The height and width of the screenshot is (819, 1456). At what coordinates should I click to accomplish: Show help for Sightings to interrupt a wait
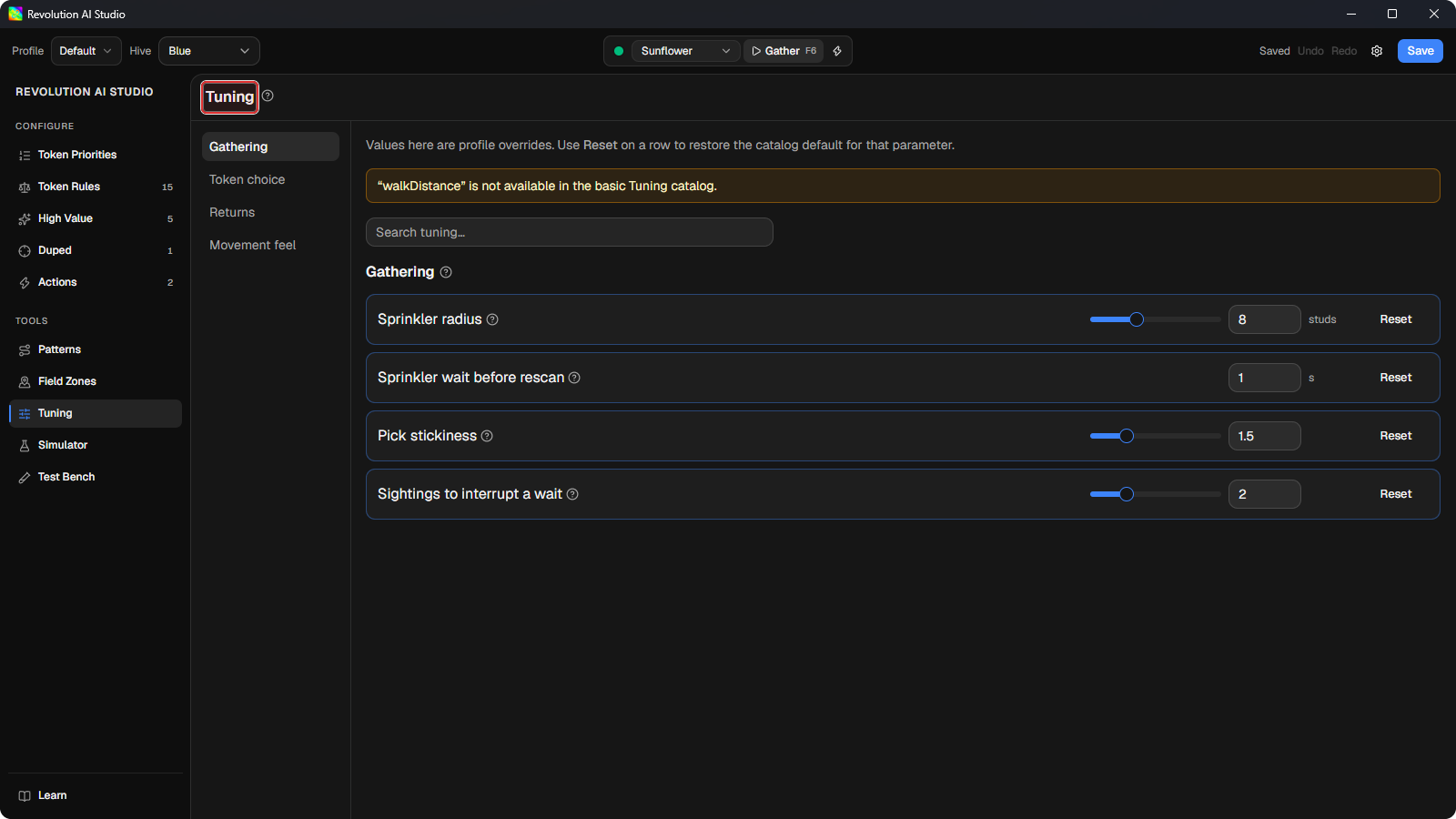pyautogui.click(x=572, y=494)
